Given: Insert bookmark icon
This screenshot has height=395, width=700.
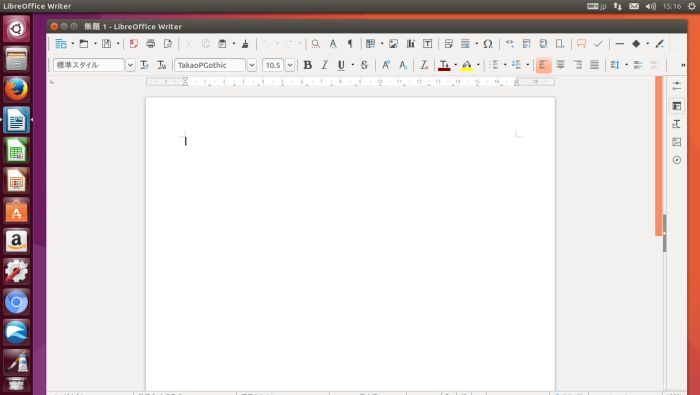Looking at the screenshot, I should (560, 44).
